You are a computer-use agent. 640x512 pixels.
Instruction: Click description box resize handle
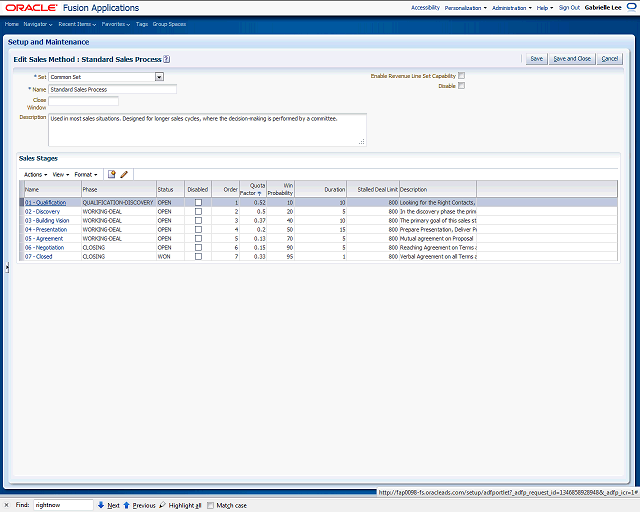[362, 142]
